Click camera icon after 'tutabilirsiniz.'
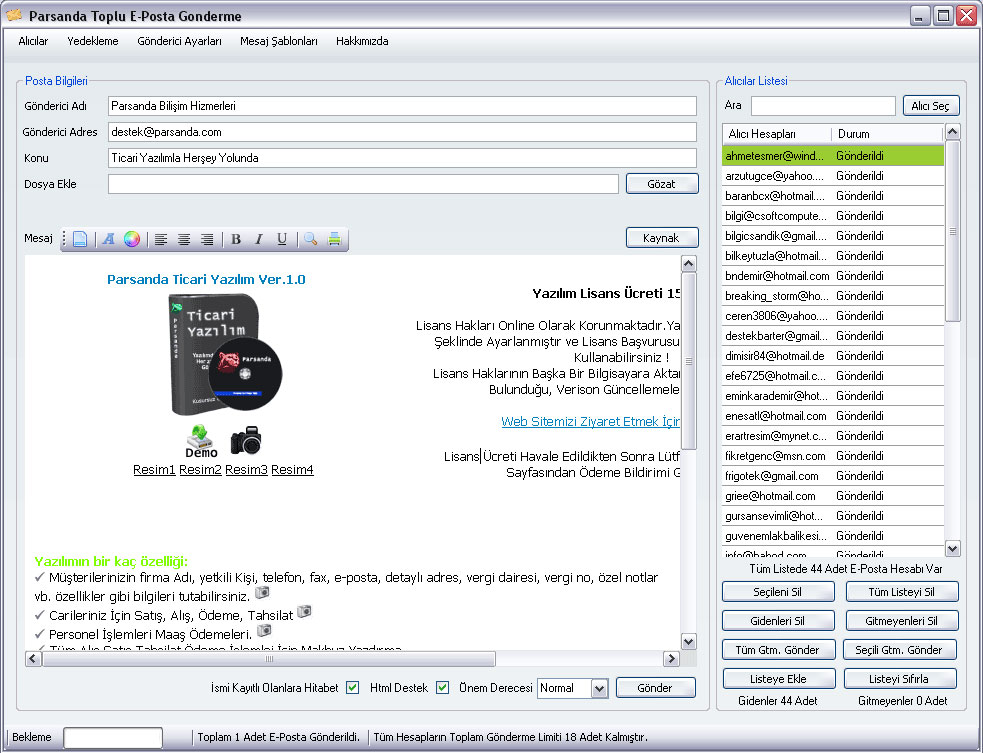 [x=263, y=592]
